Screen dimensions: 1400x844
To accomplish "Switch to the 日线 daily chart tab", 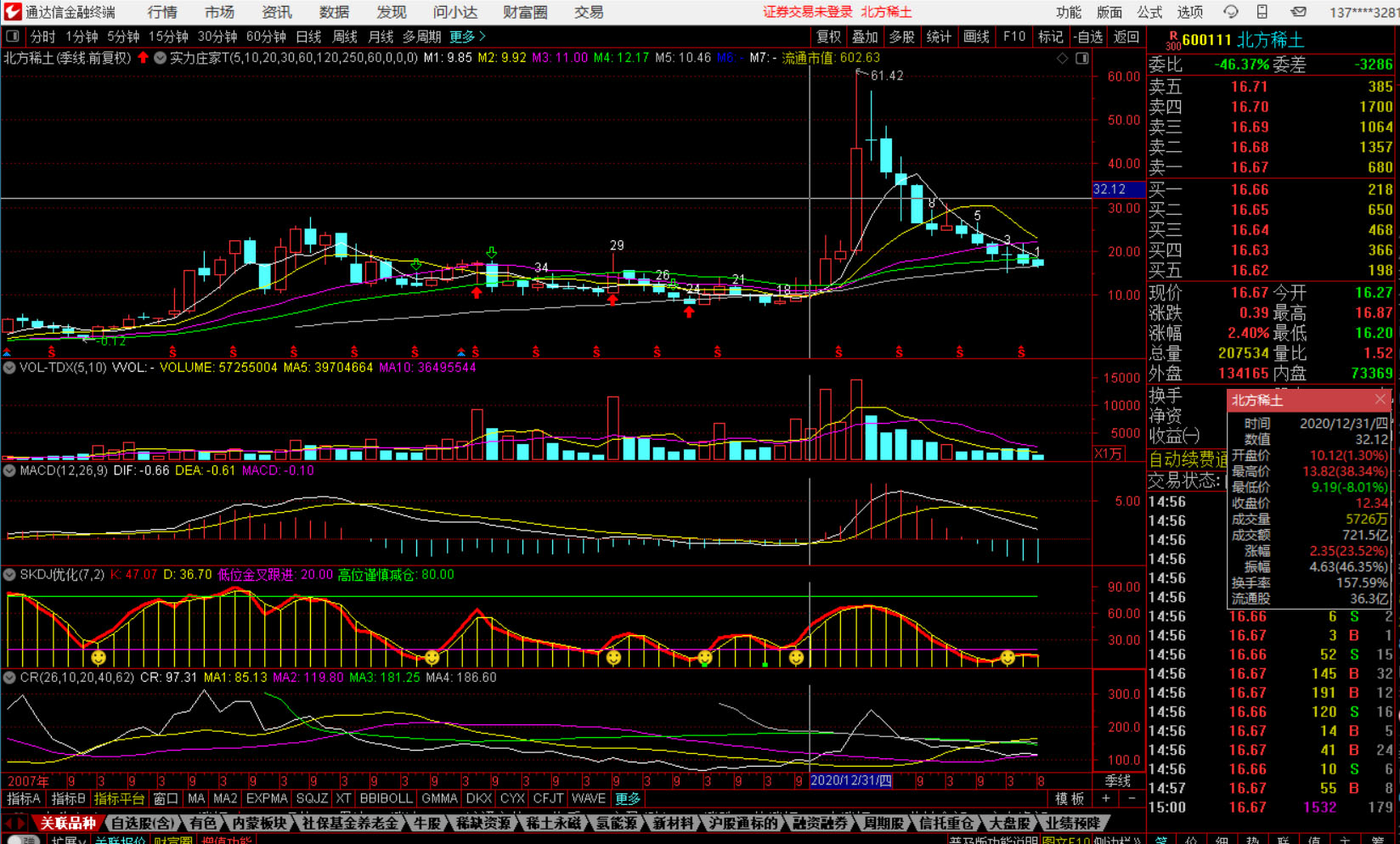I will pos(308,37).
